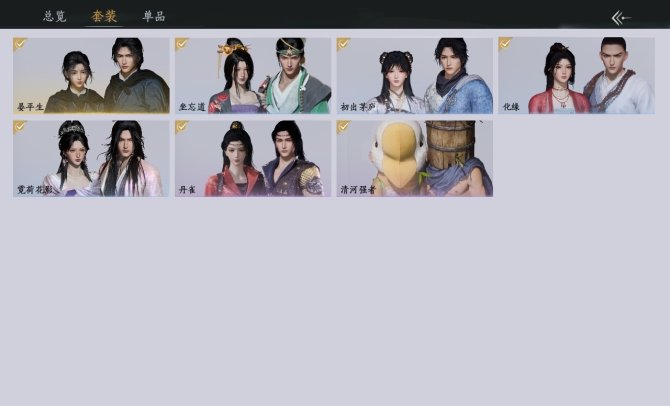Pick the 霓荷花影 pink-robed outfit set
Image resolution: width=670 pixels, height=406 pixels.
(91, 159)
